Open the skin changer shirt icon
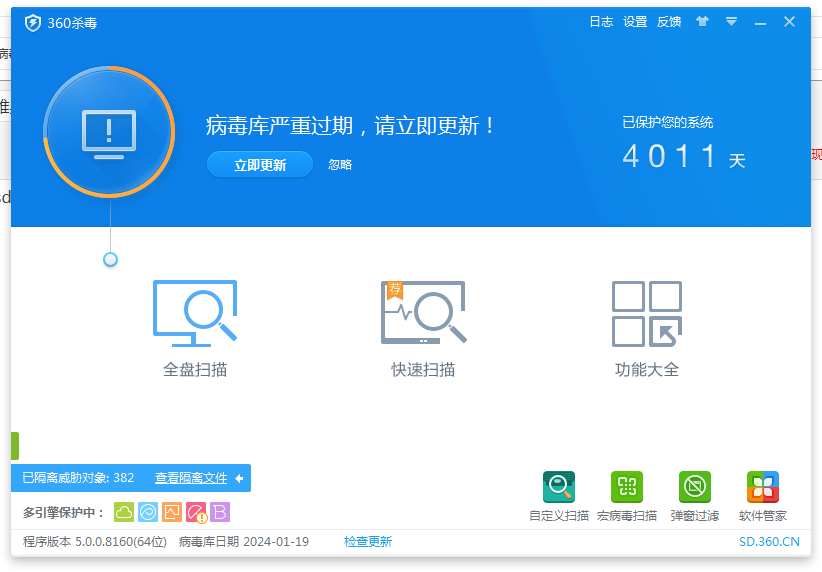Image resolution: width=822 pixels, height=572 pixels. coord(702,21)
